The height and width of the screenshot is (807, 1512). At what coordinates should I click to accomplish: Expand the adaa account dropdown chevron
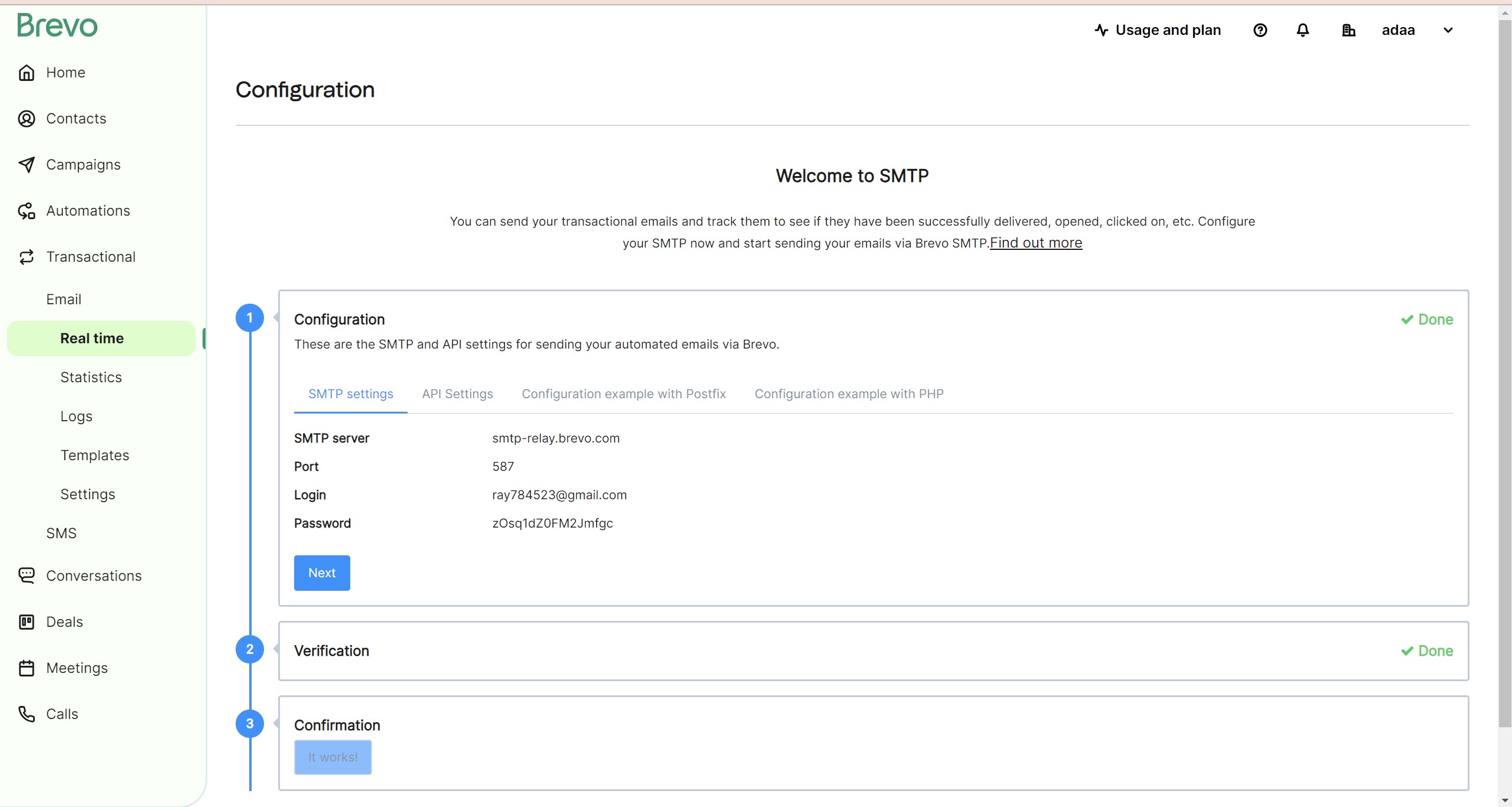click(1448, 30)
